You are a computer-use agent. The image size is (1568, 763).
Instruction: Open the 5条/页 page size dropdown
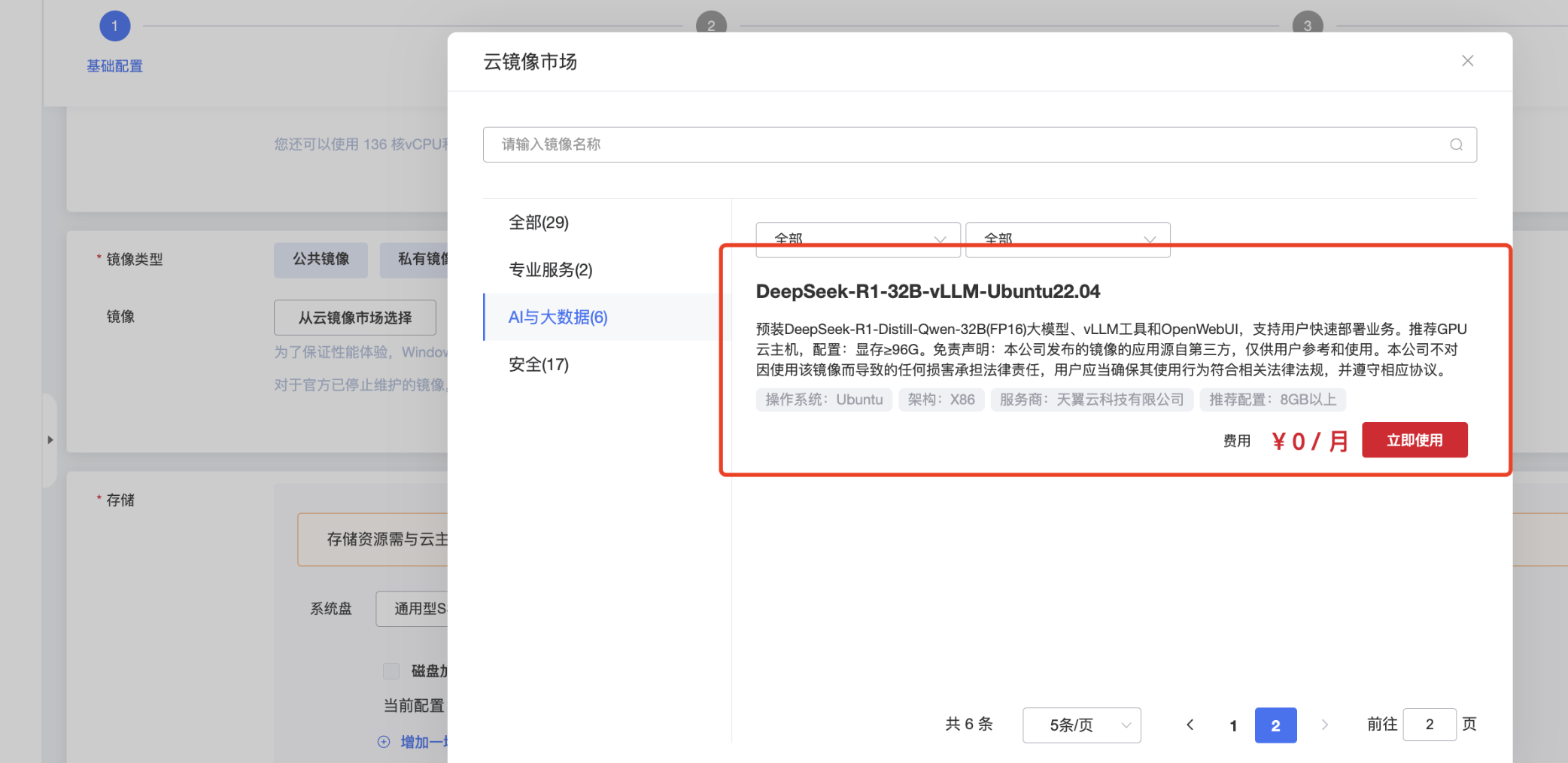click(1081, 725)
